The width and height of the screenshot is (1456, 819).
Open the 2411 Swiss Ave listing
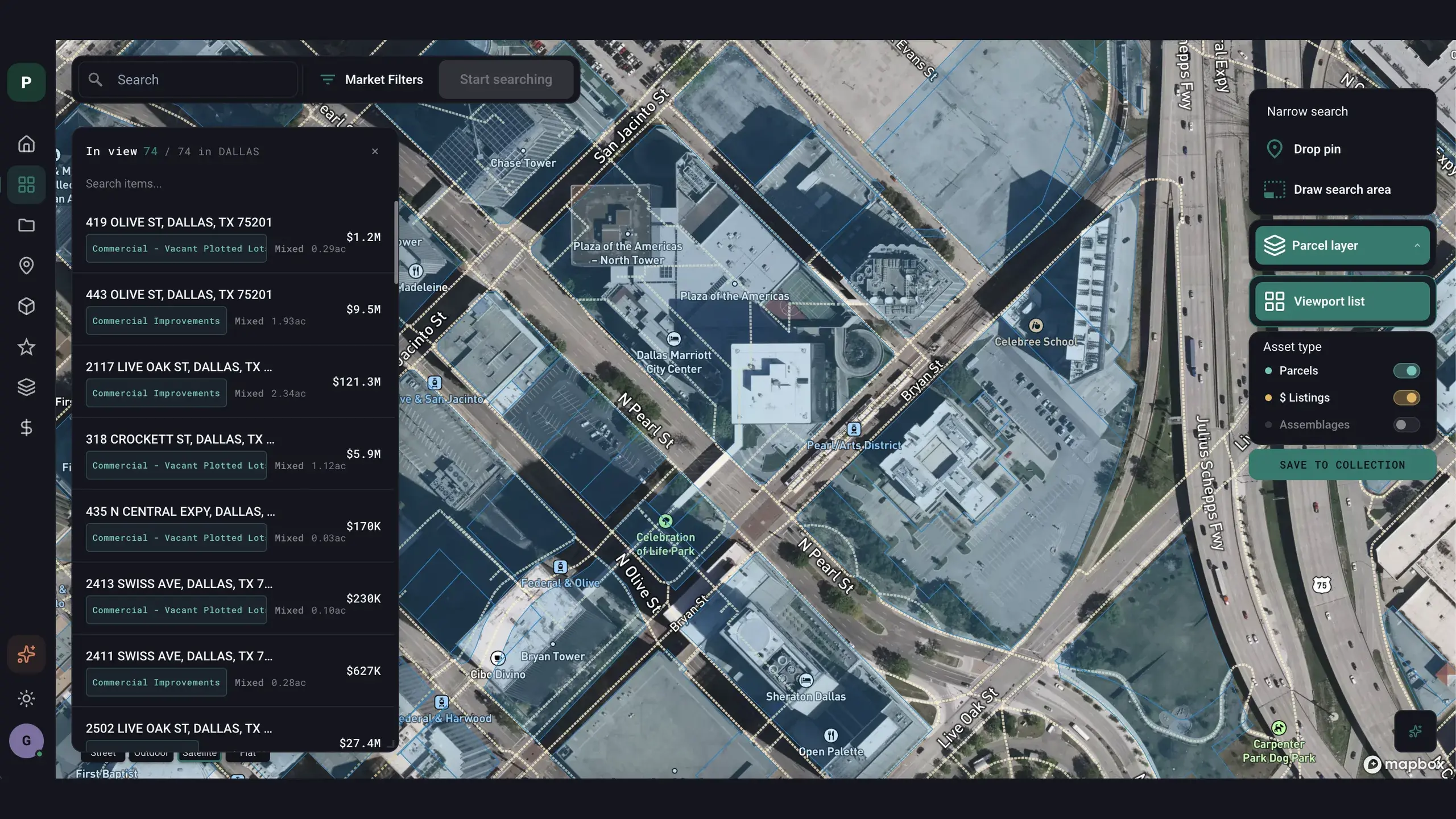tap(233, 671)
